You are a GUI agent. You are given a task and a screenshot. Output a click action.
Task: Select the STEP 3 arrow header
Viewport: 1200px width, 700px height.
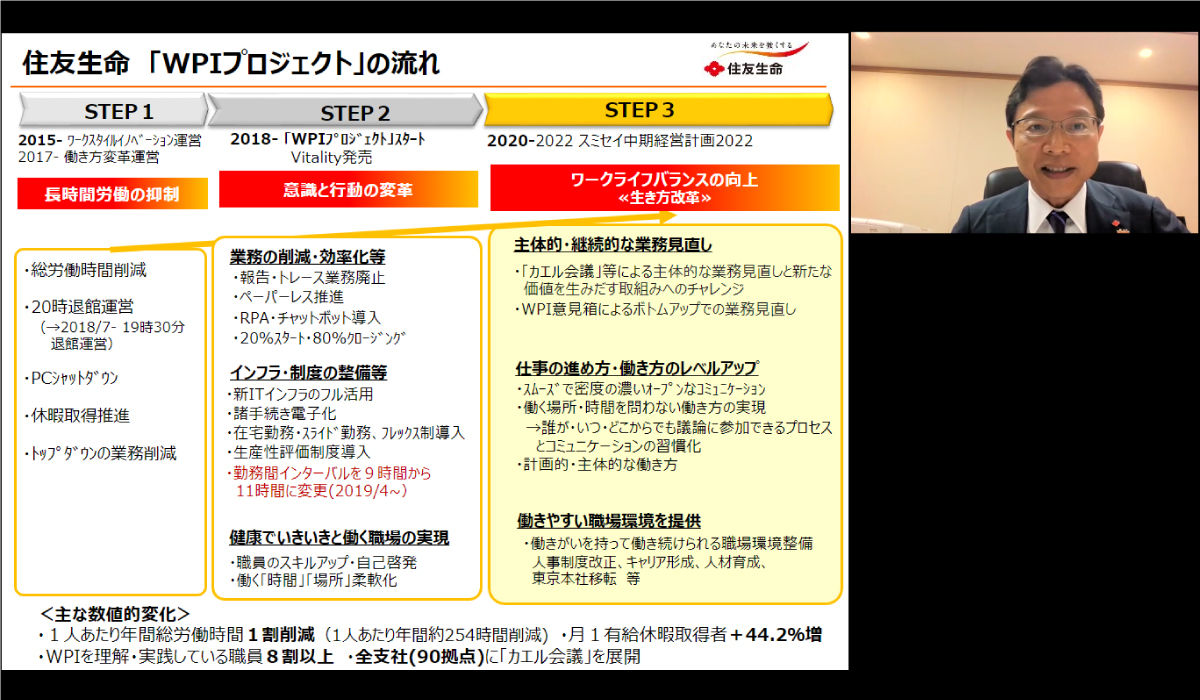pos(659,110)
